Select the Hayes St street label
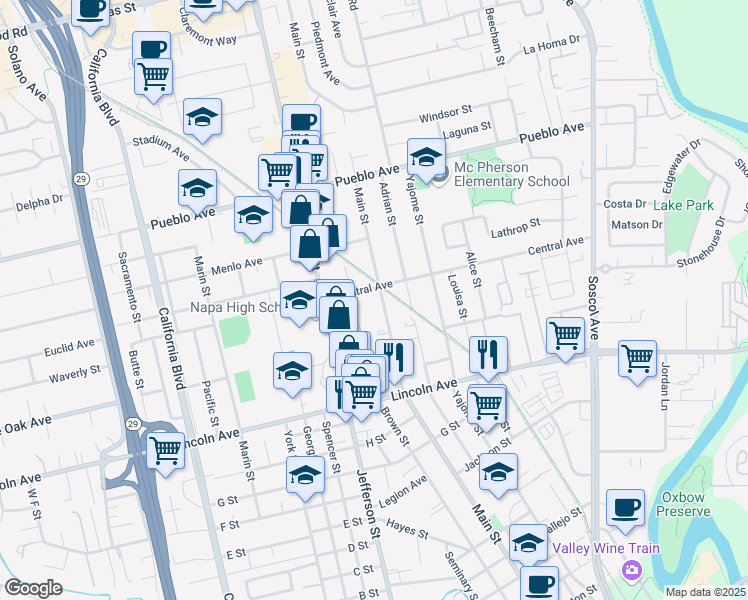The image size is (748, 600). (407, 529)
